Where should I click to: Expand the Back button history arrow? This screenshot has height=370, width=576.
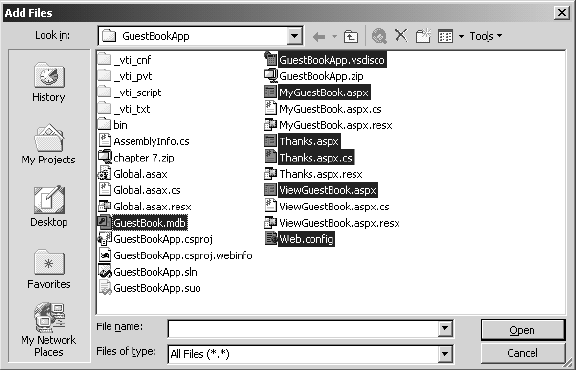(x=334, y=36)
